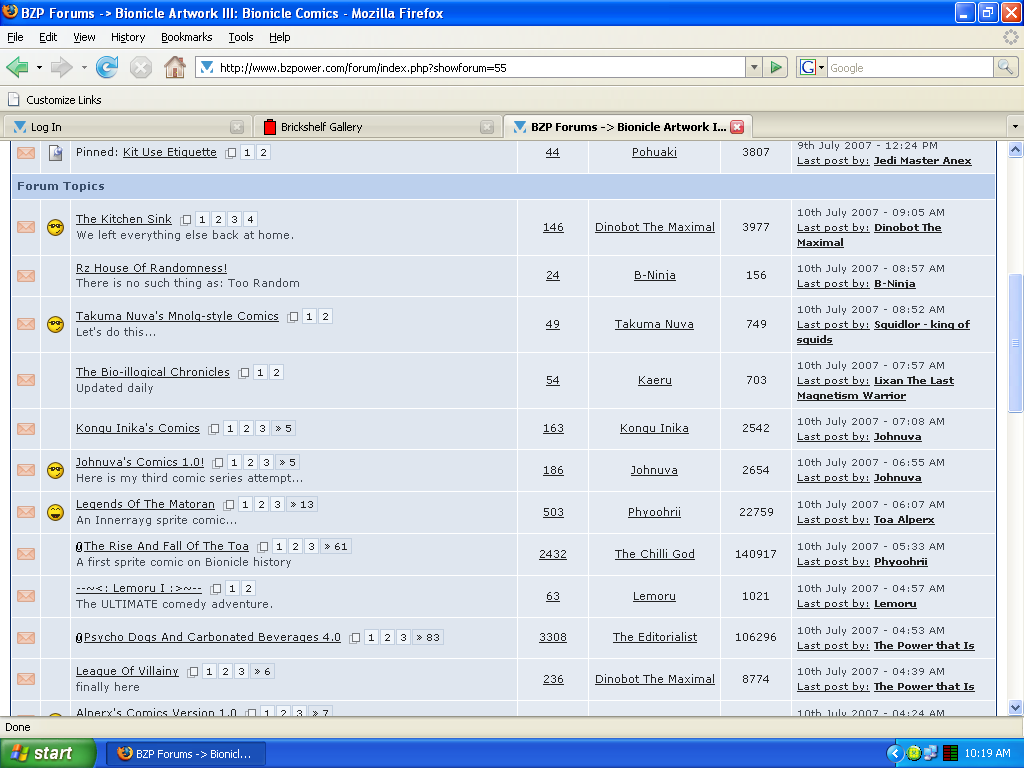The height and width of the screenshot is (768, 1024).
Task: Click grinning icon beside Legends Of The Matoran
Action: click(56, 513)
